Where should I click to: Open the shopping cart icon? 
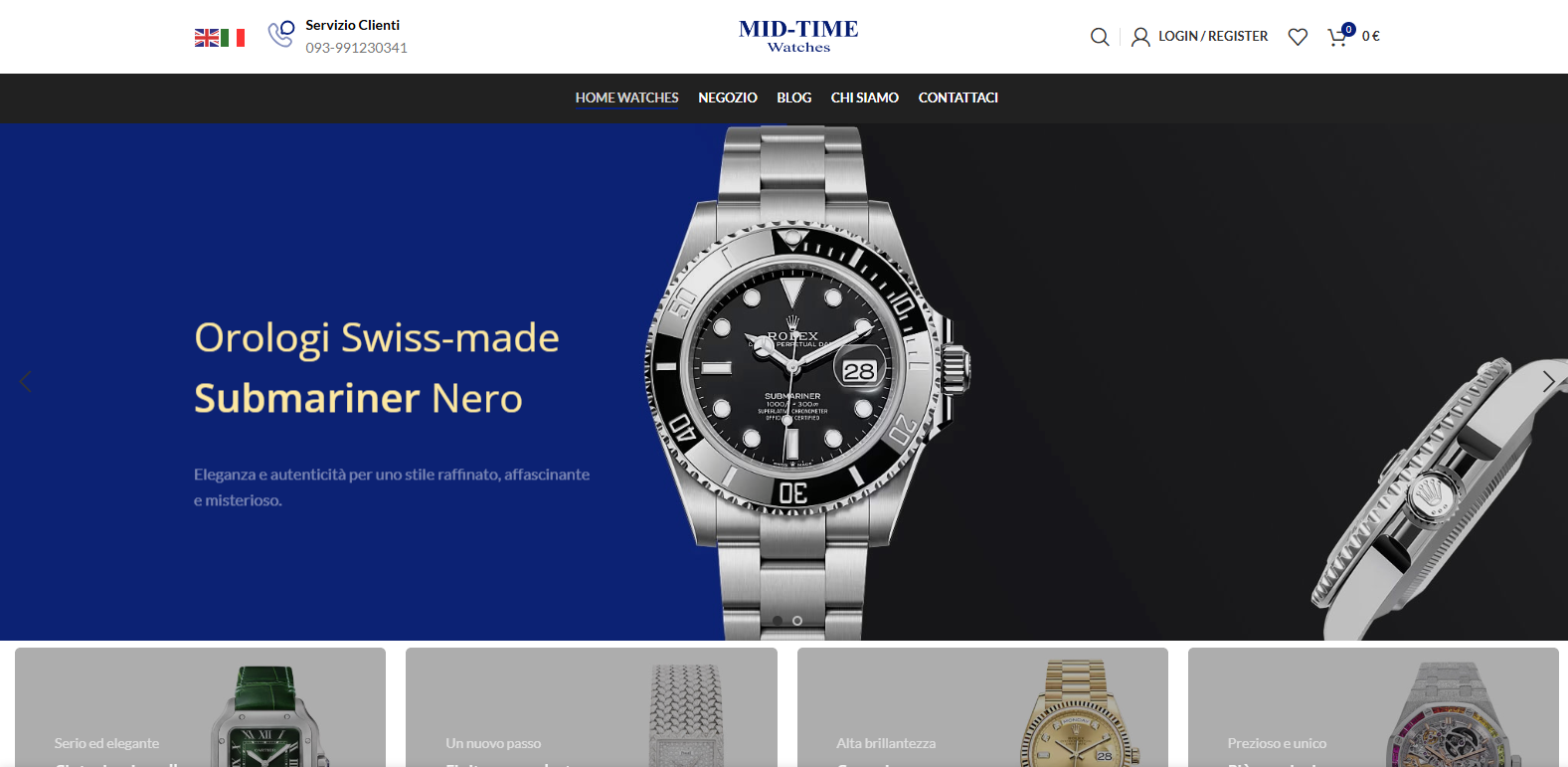point(1338,37)
